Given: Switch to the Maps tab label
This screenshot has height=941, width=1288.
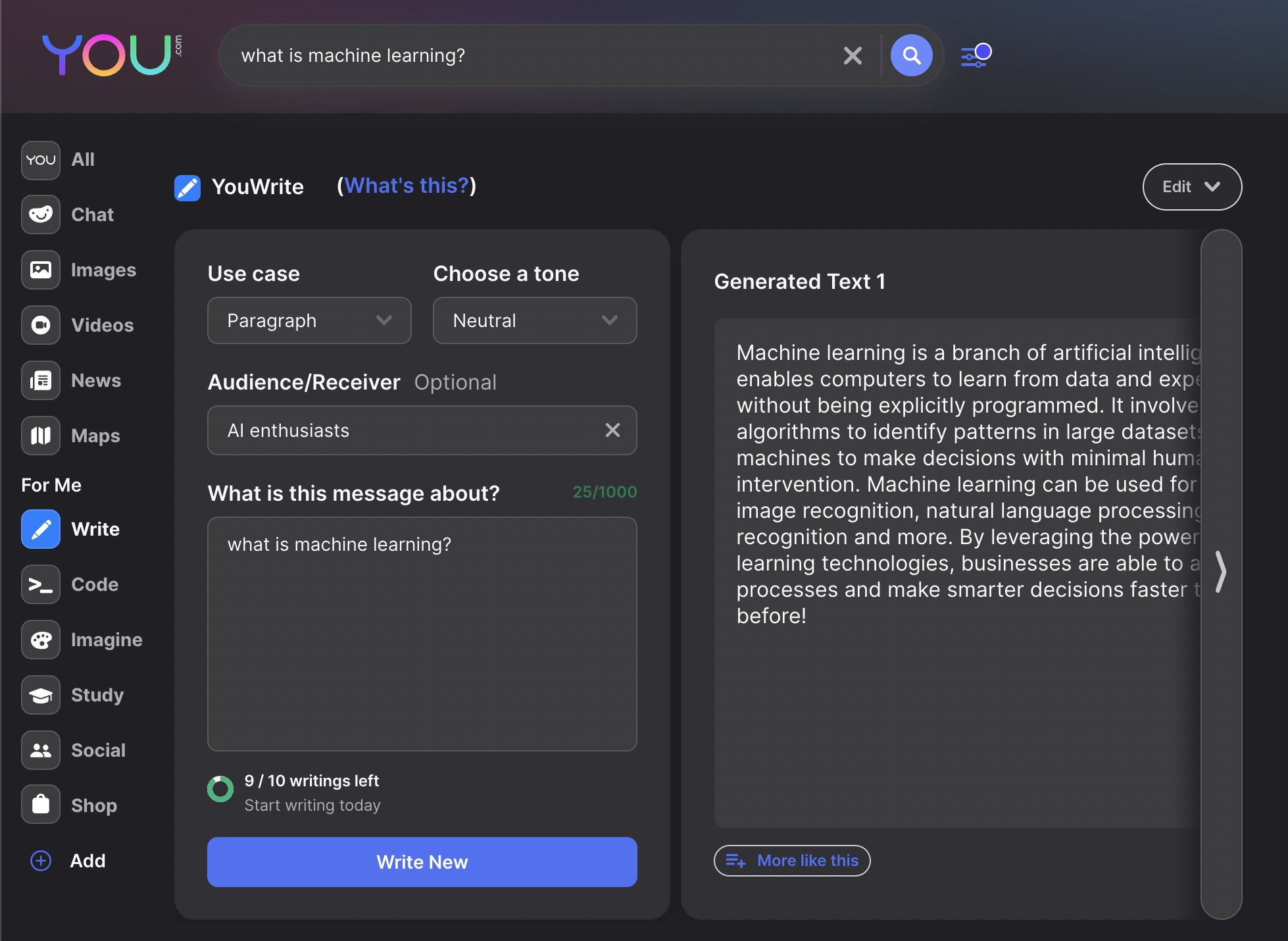Looking at the screenshot, I should click(x=95, y=436).
